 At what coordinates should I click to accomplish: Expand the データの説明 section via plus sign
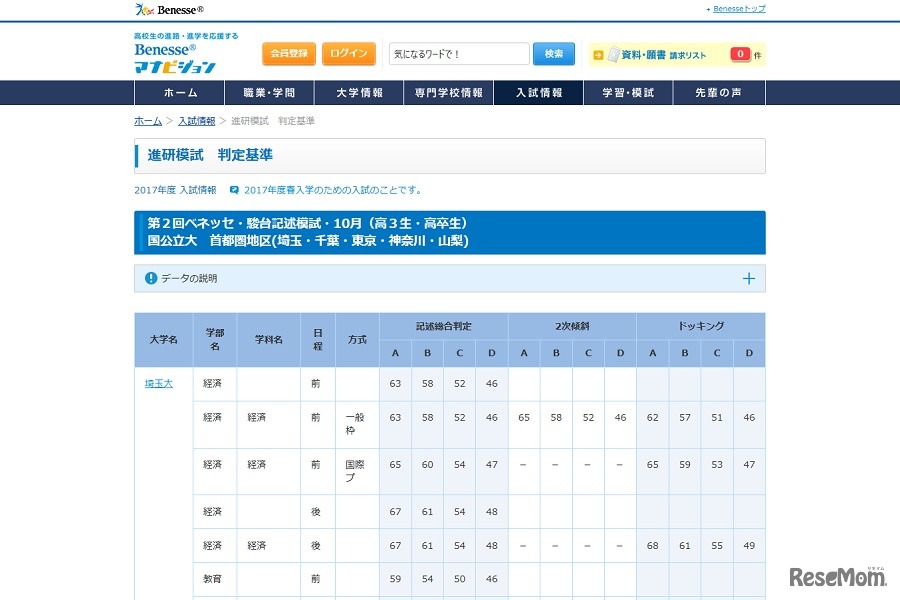748,279
